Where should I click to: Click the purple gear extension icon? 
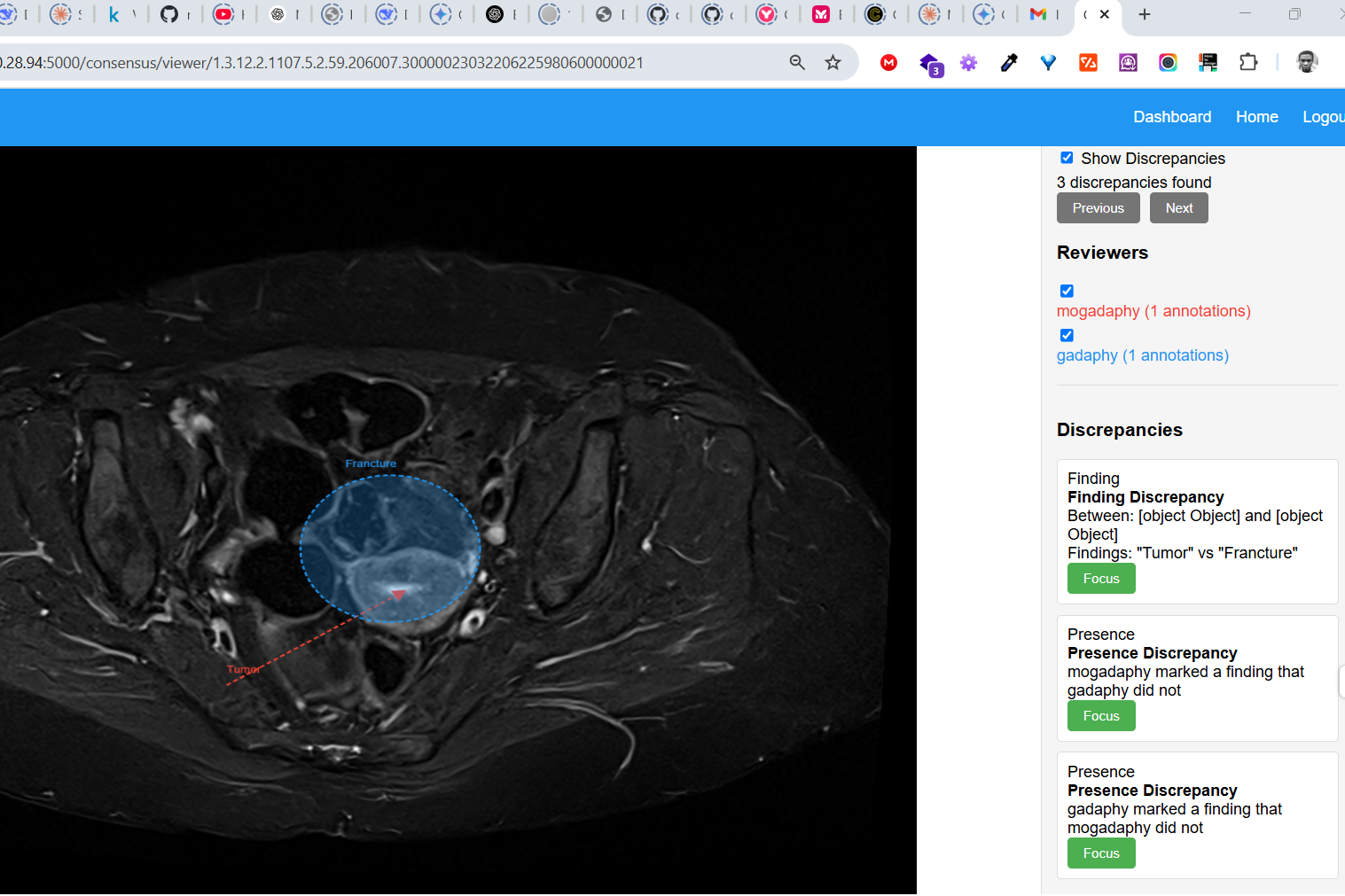tap(969, 63)
